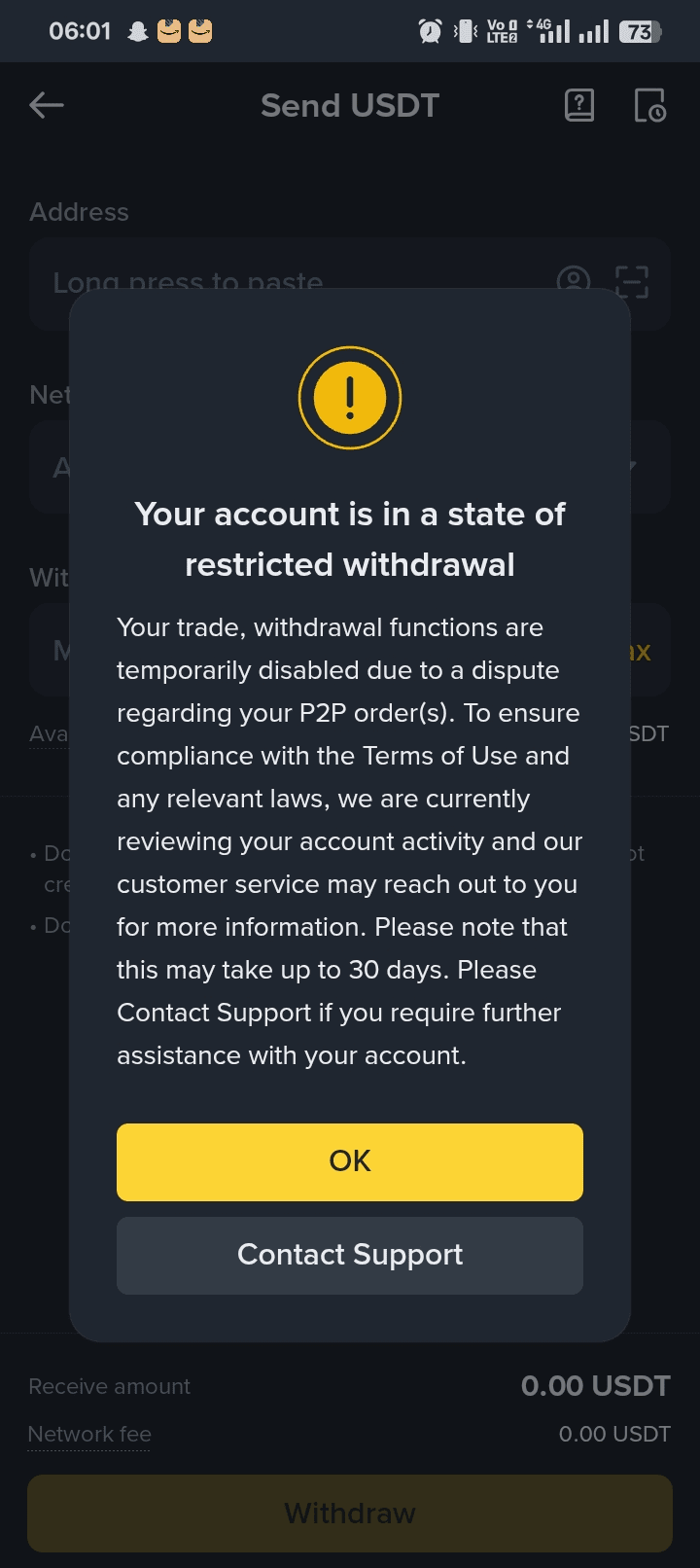Tap the Send USDT title

coord(350,105)
